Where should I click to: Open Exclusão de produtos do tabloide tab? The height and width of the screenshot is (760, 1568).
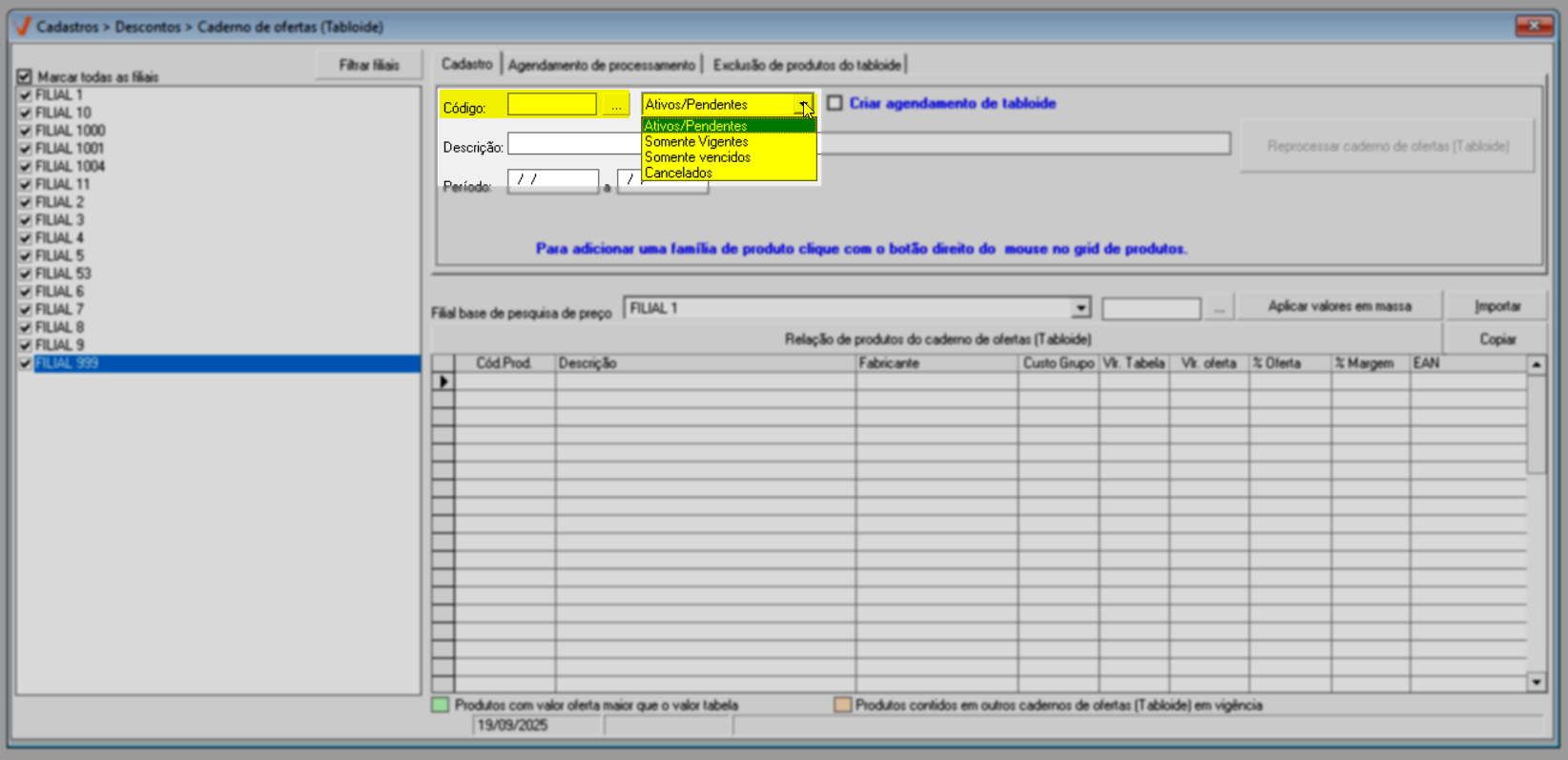click(x=807, y=65)
